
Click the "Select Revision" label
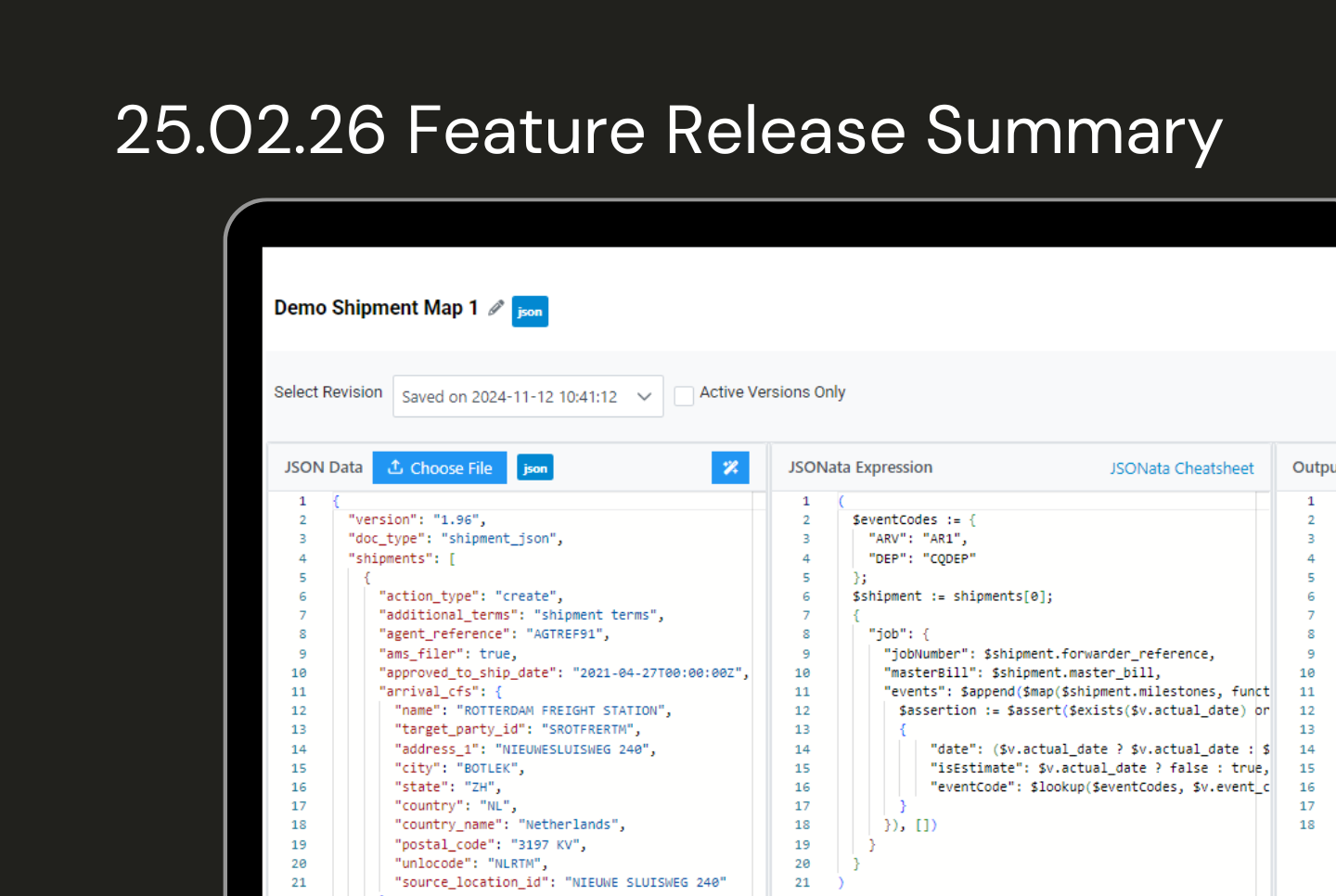328,392
